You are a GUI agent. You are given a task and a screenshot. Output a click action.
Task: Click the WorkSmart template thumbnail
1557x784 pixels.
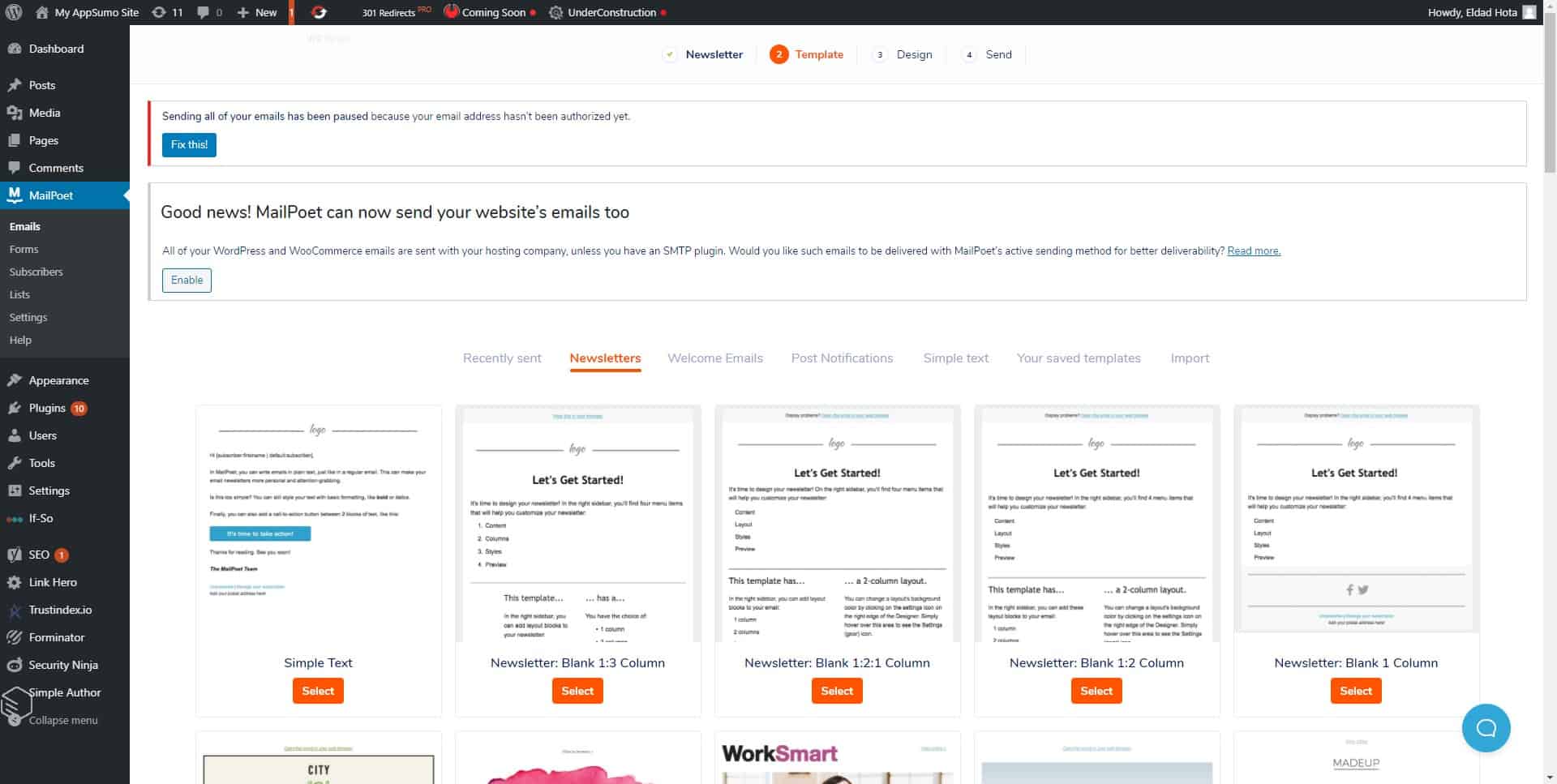[x=838, y=759]
